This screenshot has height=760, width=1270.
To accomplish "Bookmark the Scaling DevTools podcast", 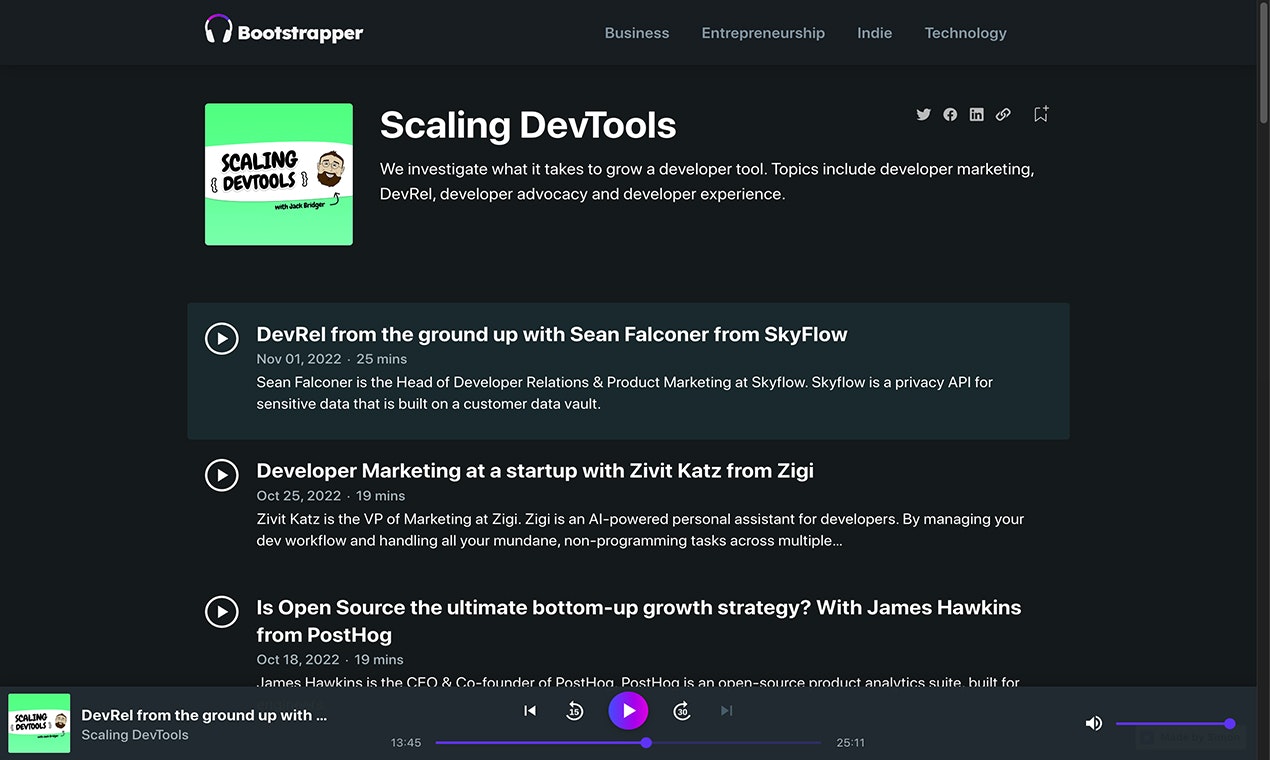I will pyautogui.click(x=1041, y=114).
